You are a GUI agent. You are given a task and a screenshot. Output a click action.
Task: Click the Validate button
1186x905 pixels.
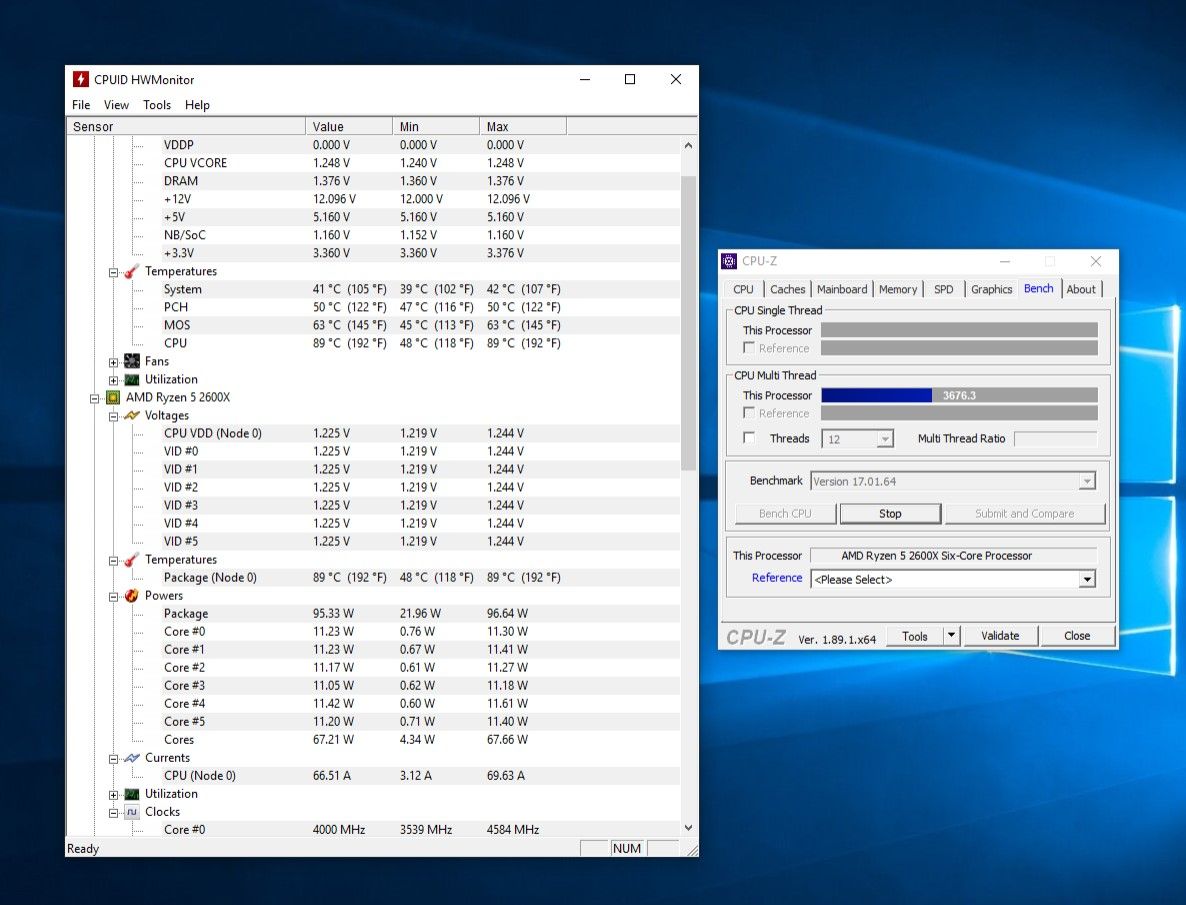coord(999,636)
